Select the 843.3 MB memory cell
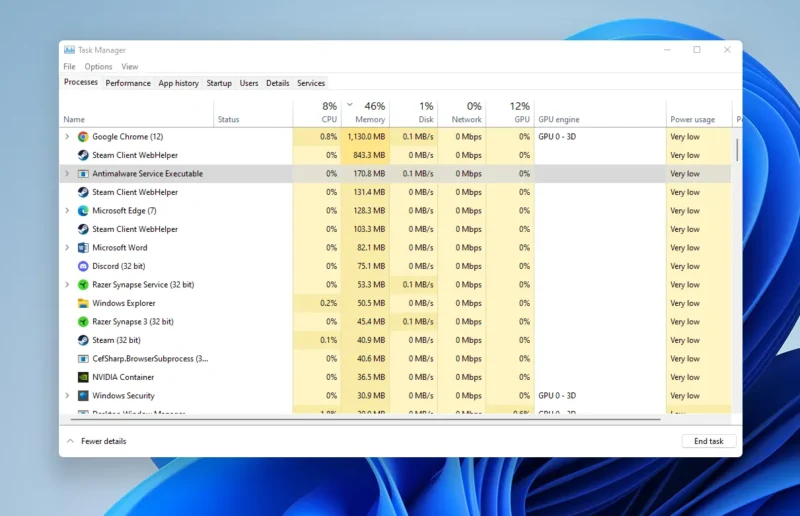 pyautogui.click(x=366, y=155)
